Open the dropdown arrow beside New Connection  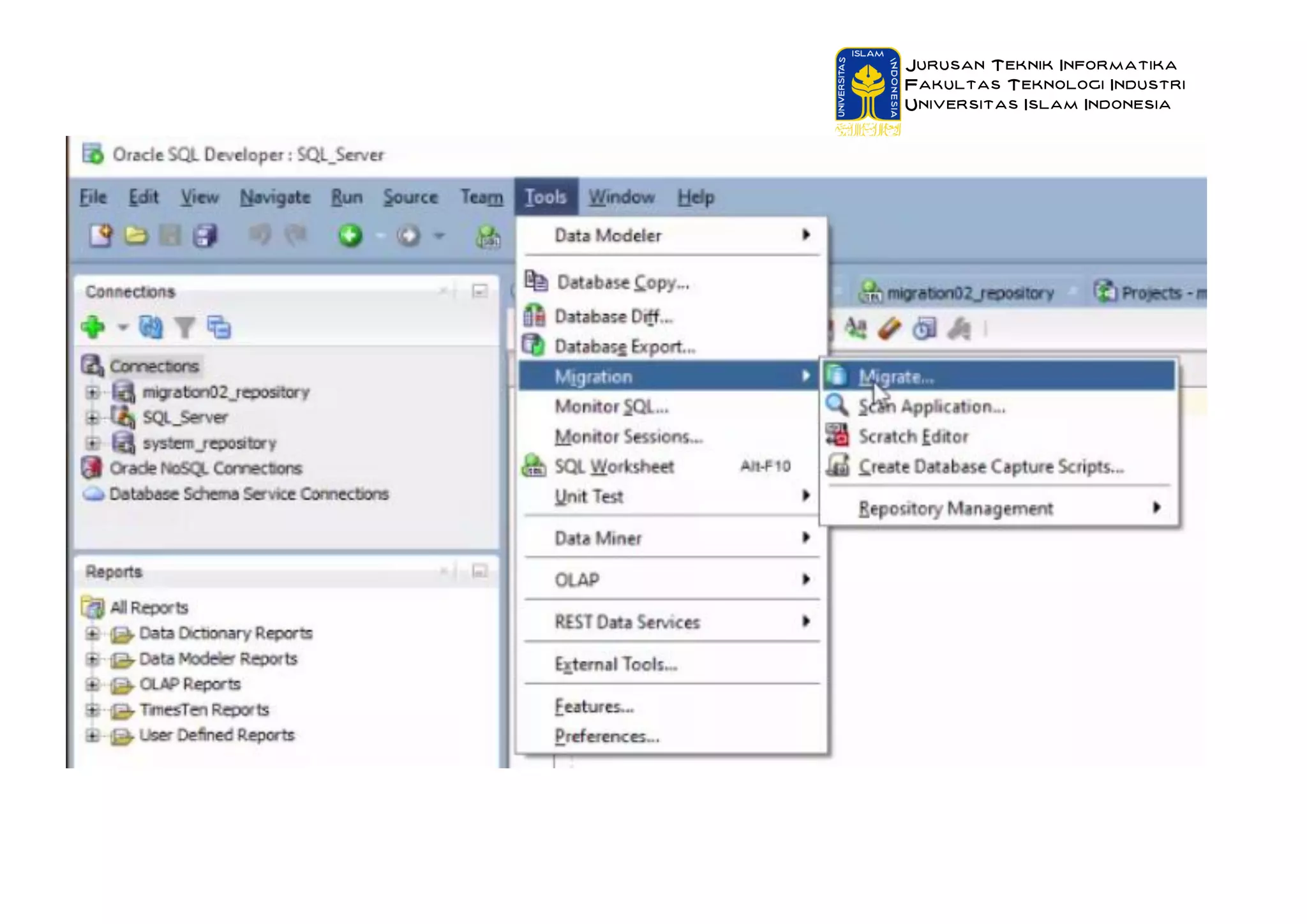tap(123, 328)
